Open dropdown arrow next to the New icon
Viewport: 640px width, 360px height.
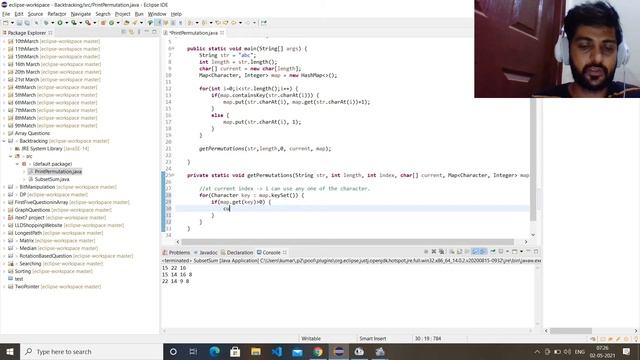[12, 23]
